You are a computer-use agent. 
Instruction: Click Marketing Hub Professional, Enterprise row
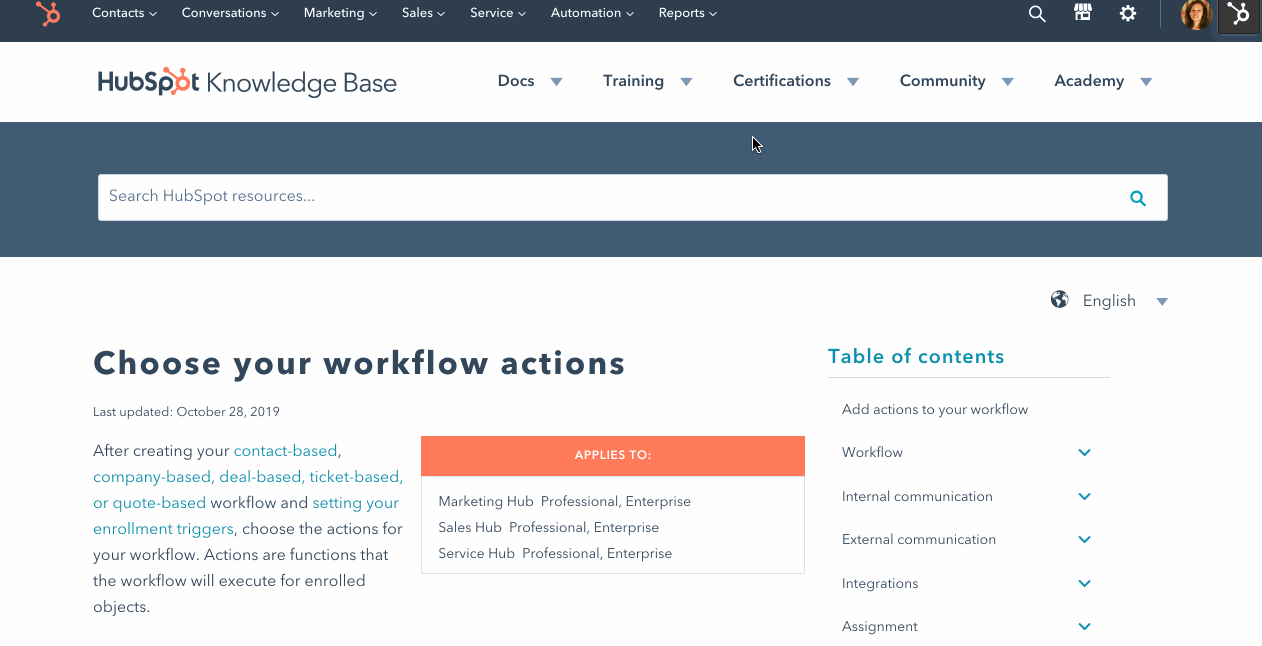[564, 502]
